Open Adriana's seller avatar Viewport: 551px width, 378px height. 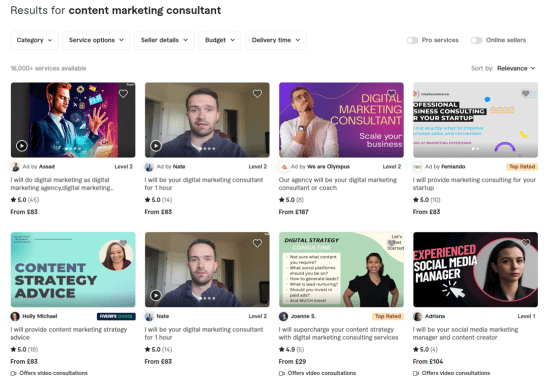click(x=417, y=317)
